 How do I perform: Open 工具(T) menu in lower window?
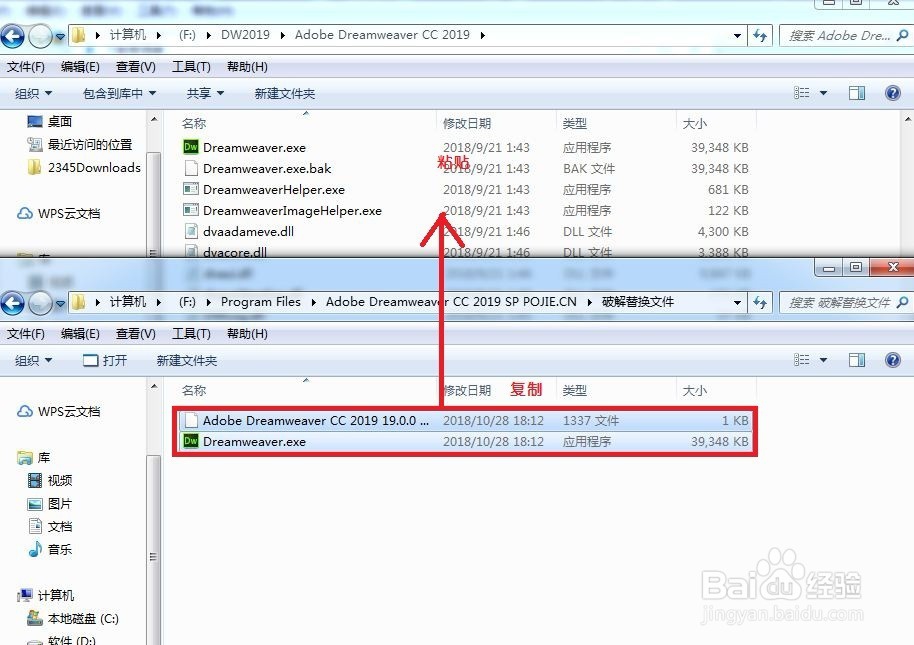point(191,334)
